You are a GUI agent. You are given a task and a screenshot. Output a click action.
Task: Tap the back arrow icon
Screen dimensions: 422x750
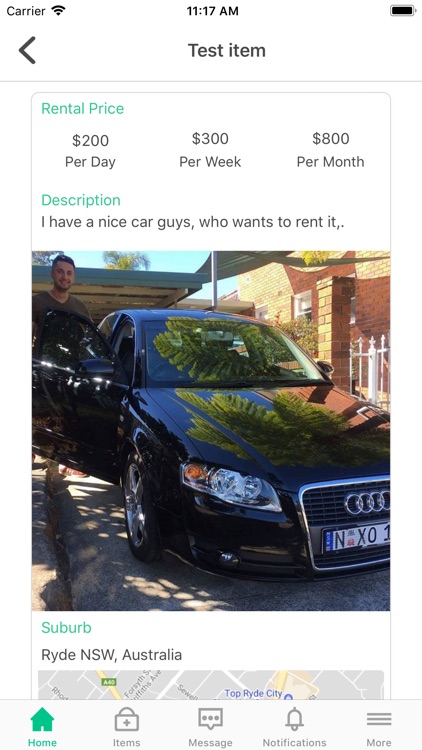tap(27, 50)
